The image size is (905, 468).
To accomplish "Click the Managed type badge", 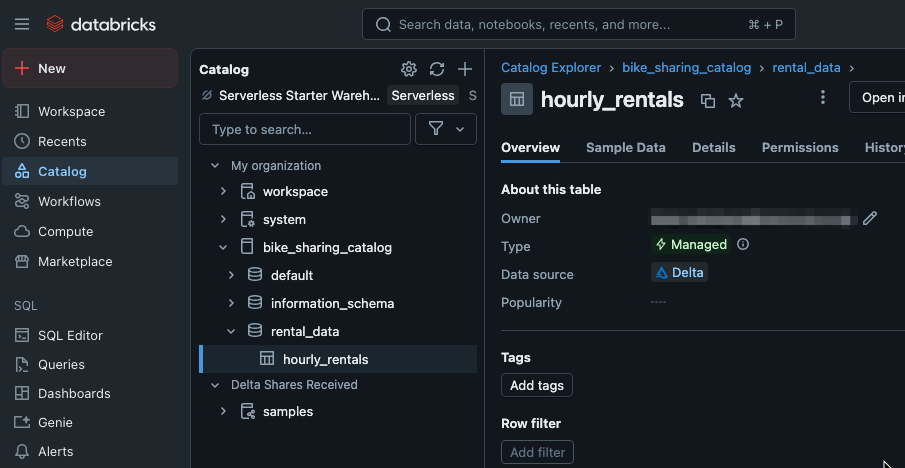I will coord(691,244).
